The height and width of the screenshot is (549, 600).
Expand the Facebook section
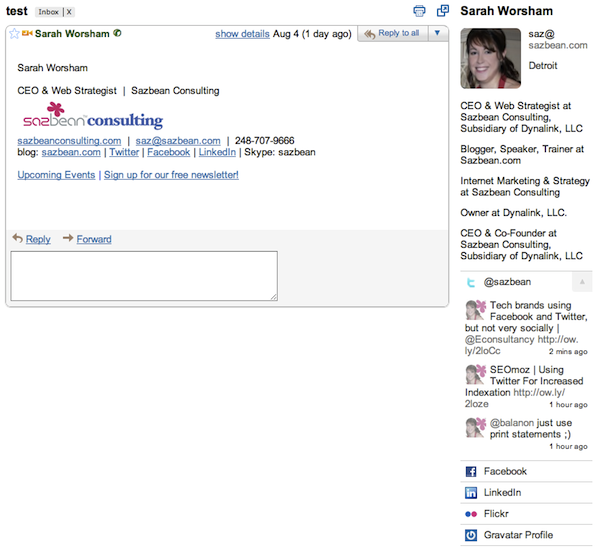click(505, 471)
